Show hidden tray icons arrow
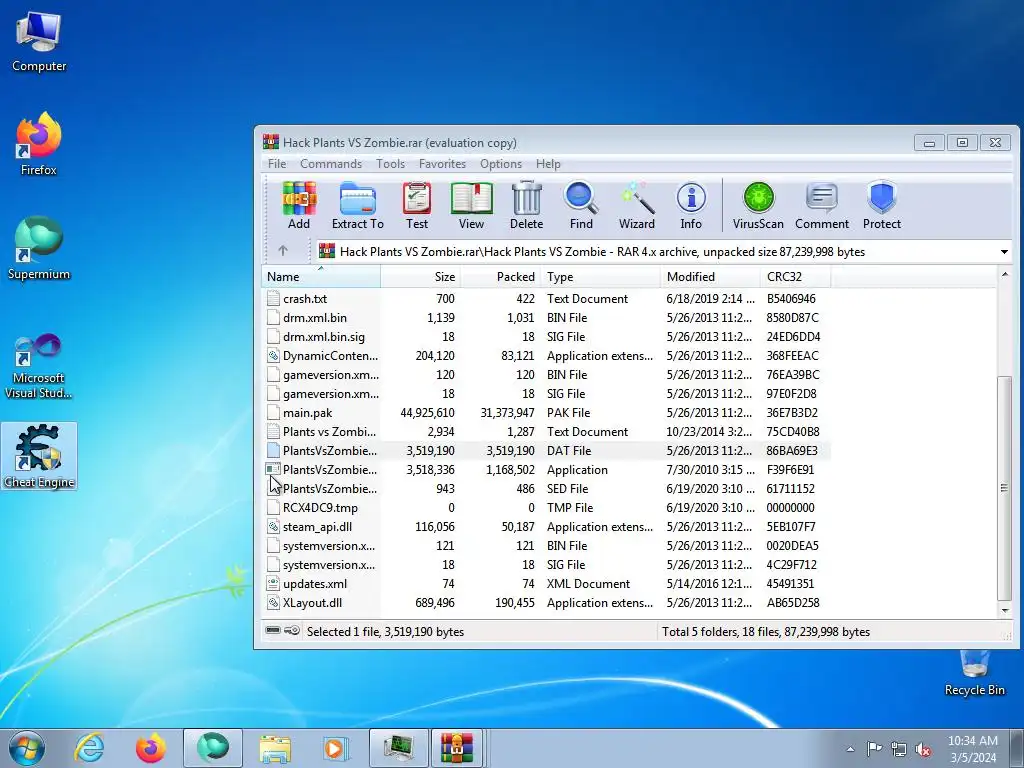 [x=850, y=749]
